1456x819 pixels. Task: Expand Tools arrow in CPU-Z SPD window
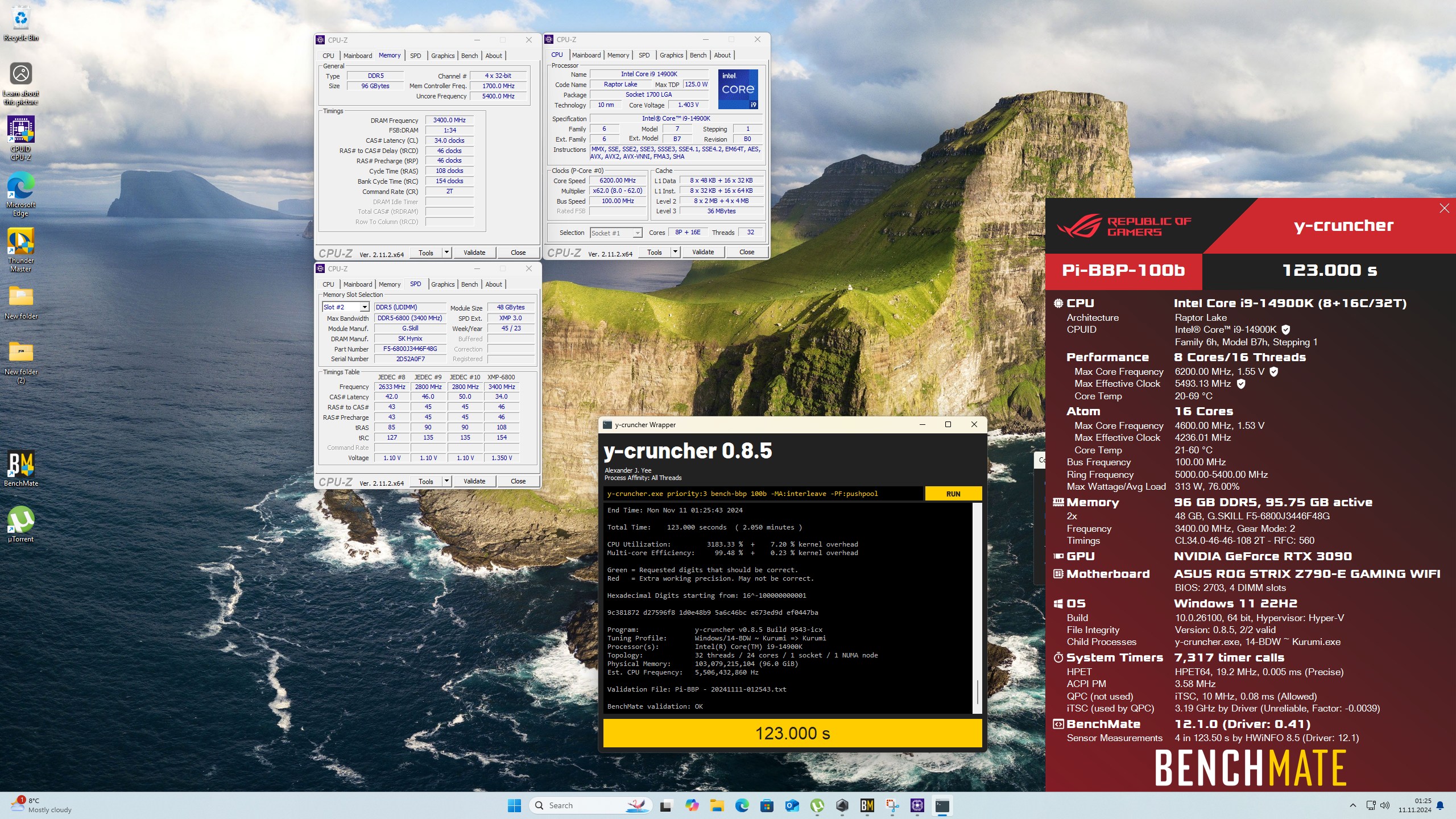446,481
